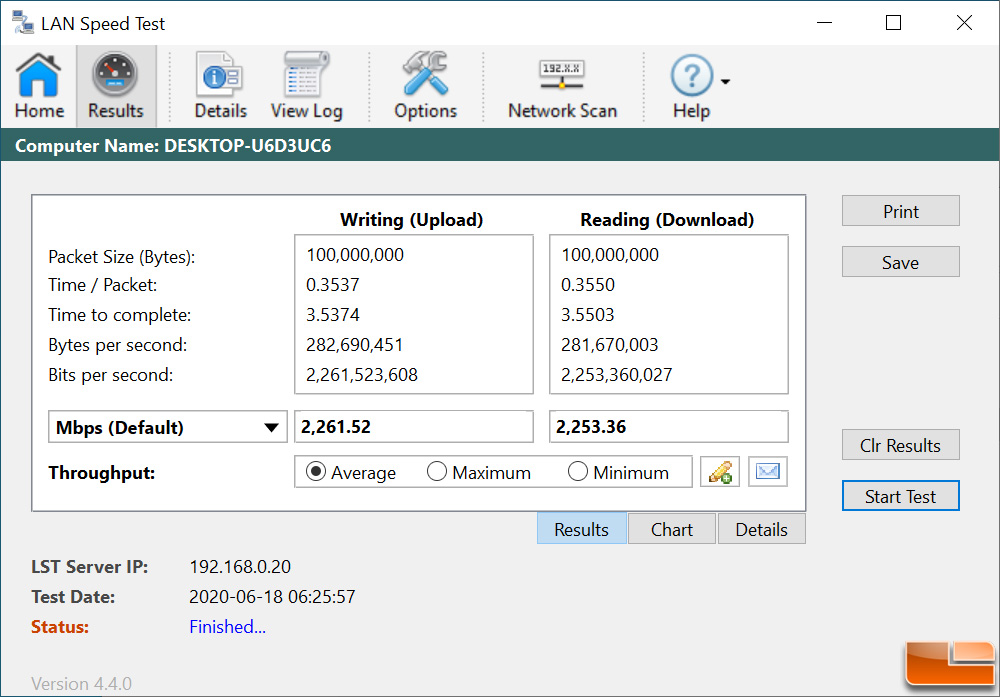The height and width of the screenshot is (697, 1000).
Task: Open the Details info icon
Action: click(220, 85)
